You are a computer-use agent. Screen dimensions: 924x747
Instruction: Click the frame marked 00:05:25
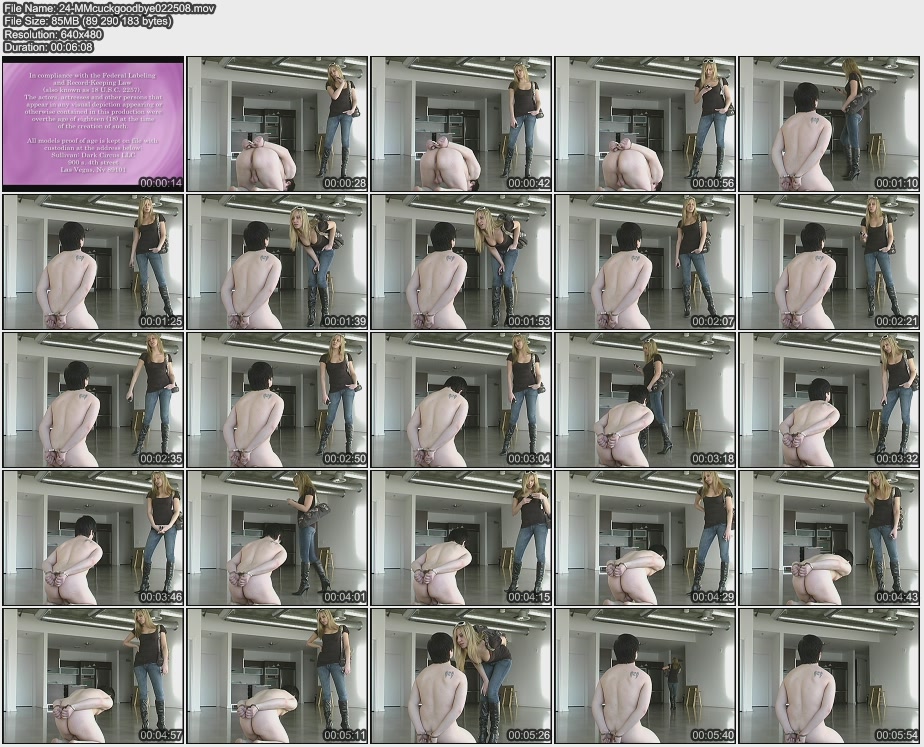coord(461,675)
